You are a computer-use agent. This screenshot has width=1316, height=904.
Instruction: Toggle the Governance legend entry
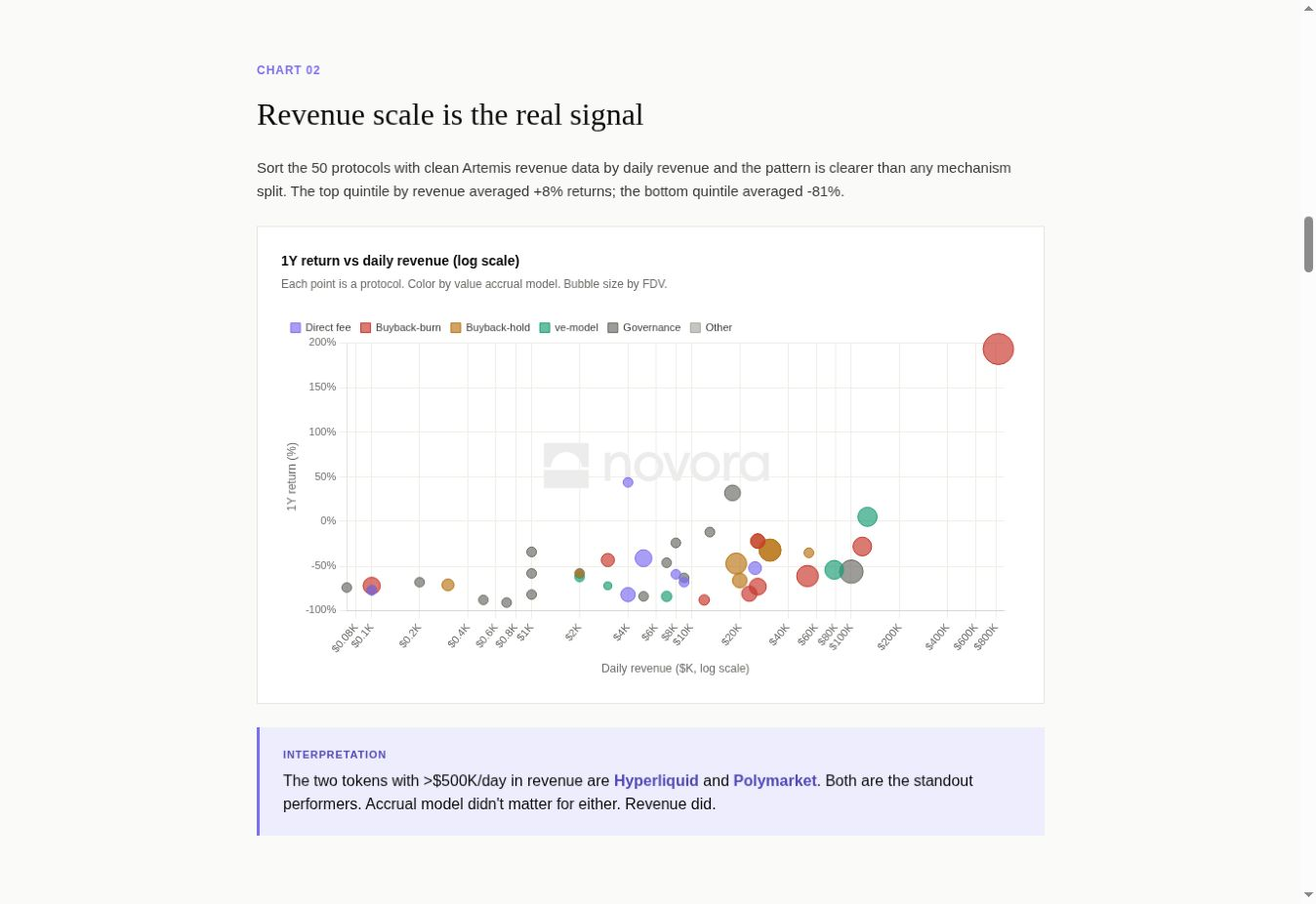pyautogui.click(x=644, y=328)
